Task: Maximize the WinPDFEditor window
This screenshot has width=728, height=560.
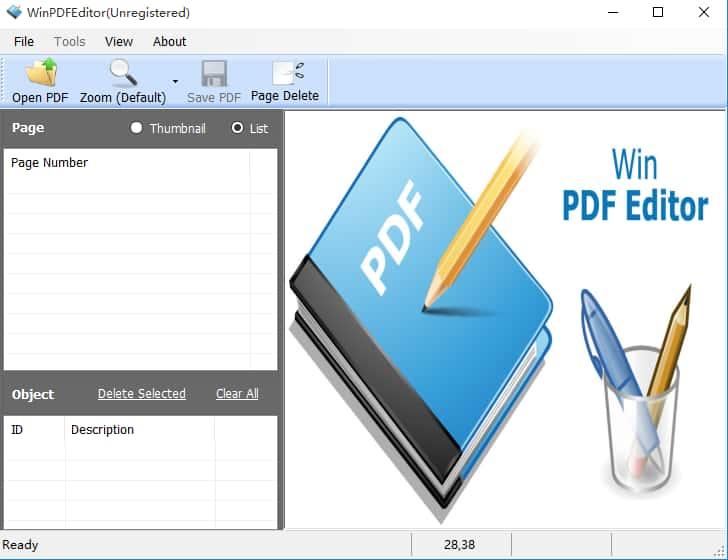Action: click(658, 13)
